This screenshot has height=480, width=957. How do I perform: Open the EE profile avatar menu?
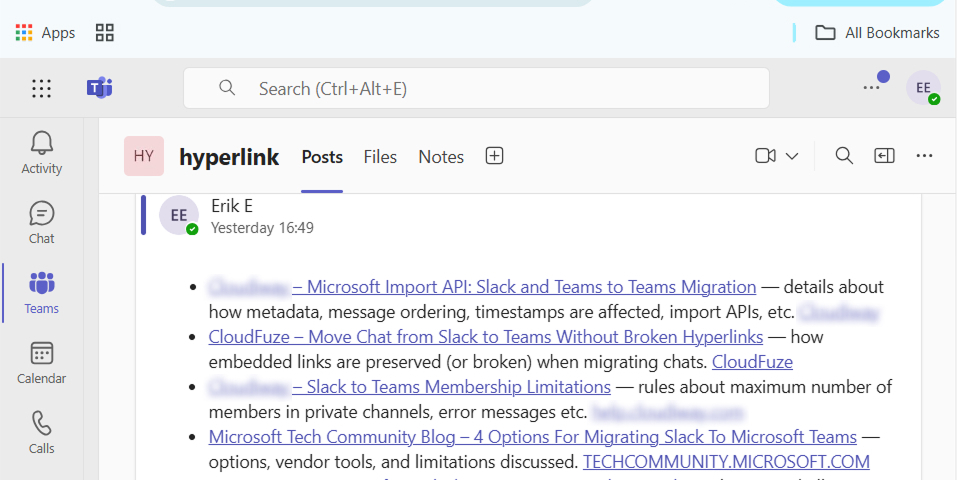pos(923,88)
